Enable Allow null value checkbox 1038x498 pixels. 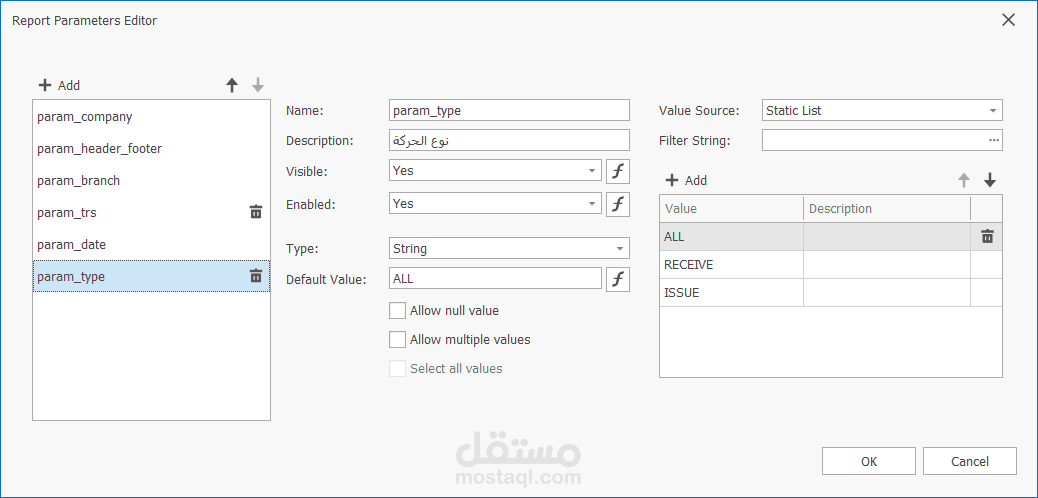398,311
